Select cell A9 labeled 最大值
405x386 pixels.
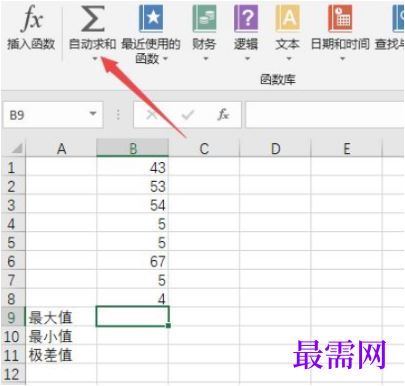click(61, 317)
